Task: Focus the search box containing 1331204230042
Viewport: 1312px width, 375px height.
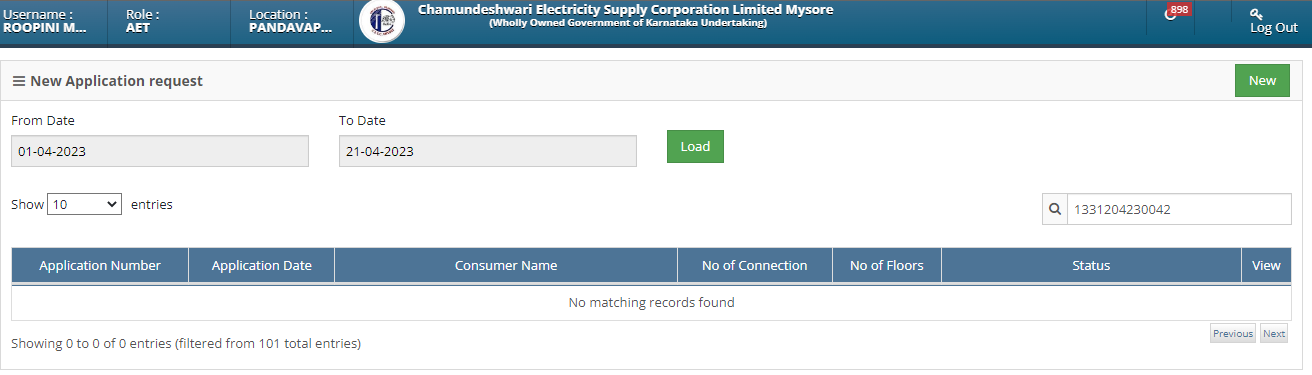Action: [x=1179, y=210]
